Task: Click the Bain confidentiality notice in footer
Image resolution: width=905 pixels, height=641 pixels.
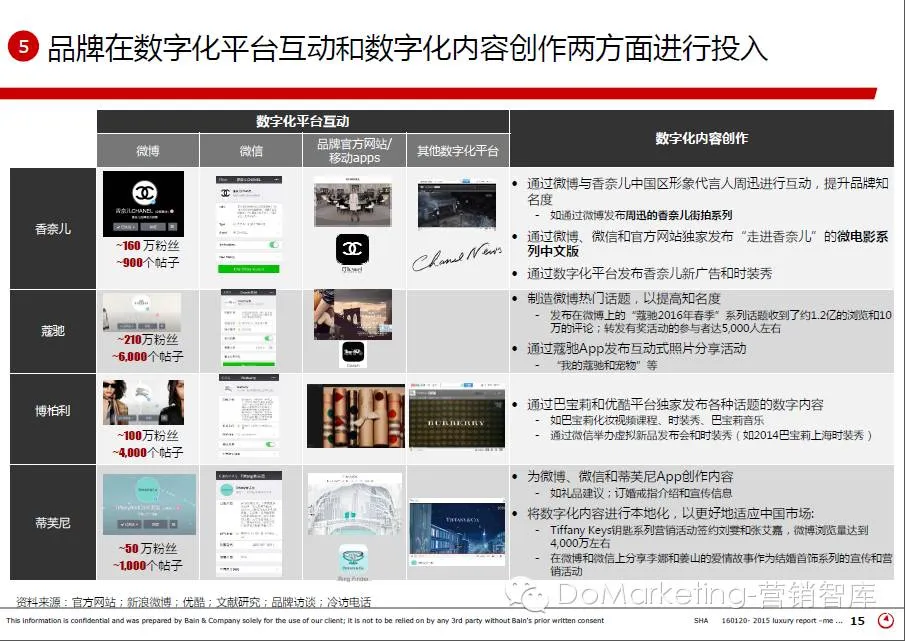Action: tap(305, 621)
